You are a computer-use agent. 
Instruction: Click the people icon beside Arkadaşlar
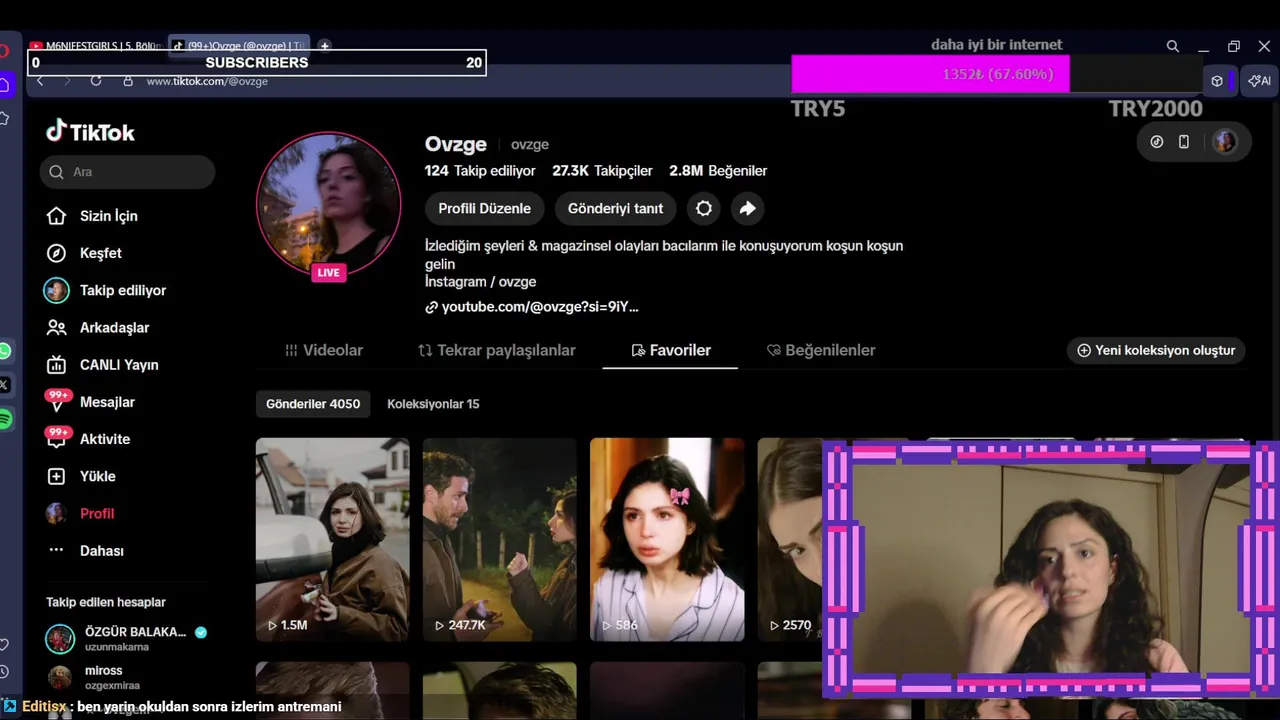[57, 327]
